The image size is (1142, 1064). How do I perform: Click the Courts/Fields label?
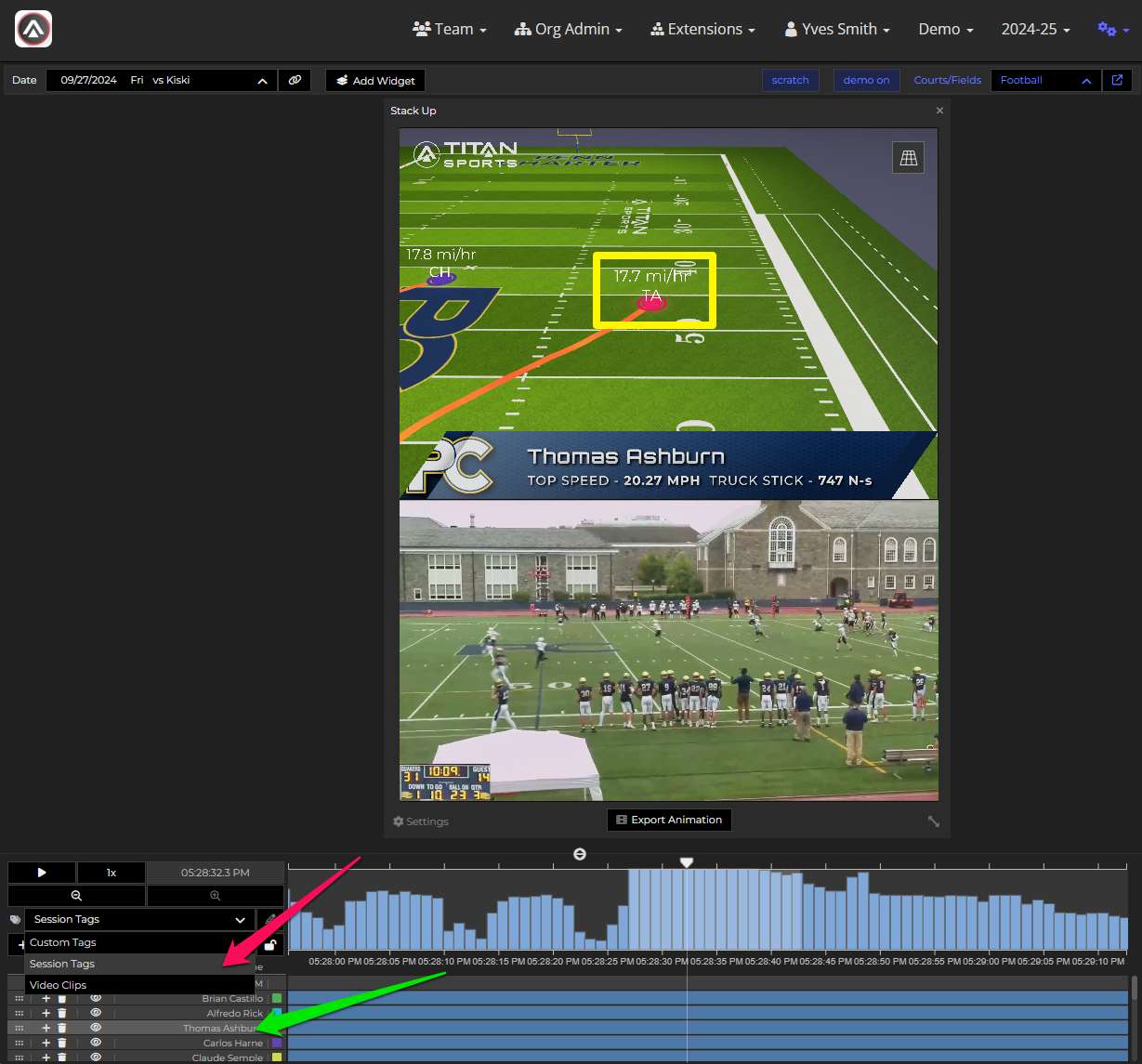point(947,80)
